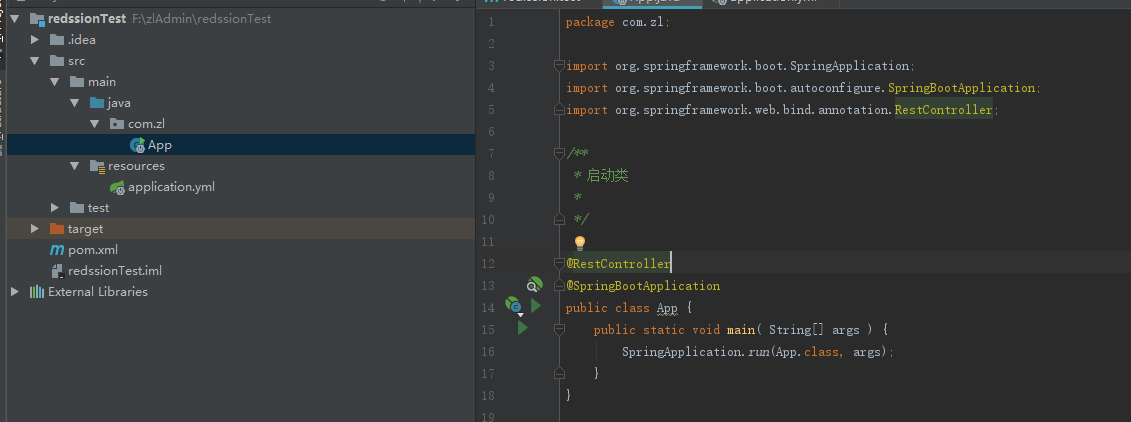Expand the test folder
Screen dimensions: 1131x422
(55, 208)
